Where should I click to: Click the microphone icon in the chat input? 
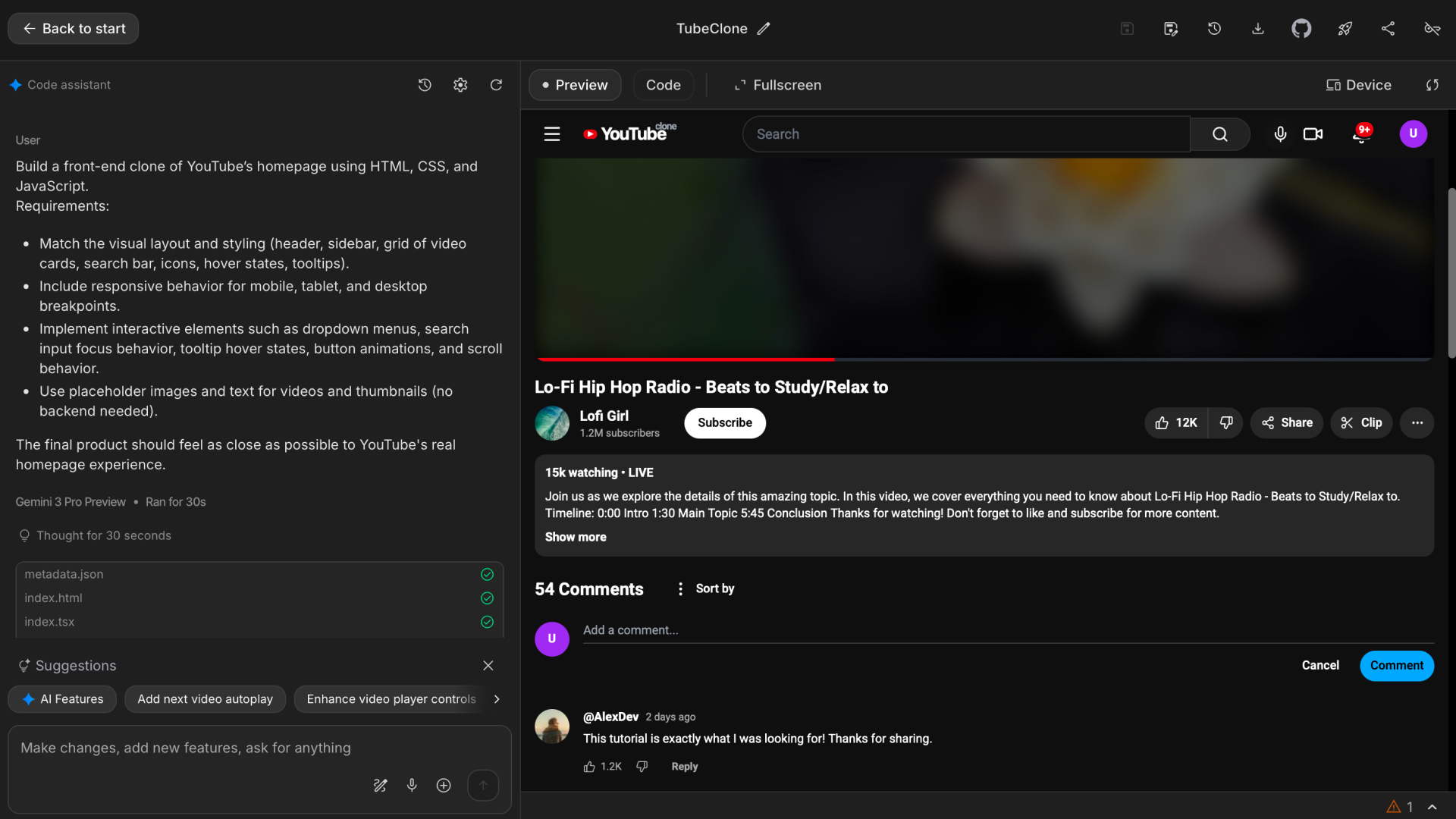pyautogui.click(x=412, y=786)
